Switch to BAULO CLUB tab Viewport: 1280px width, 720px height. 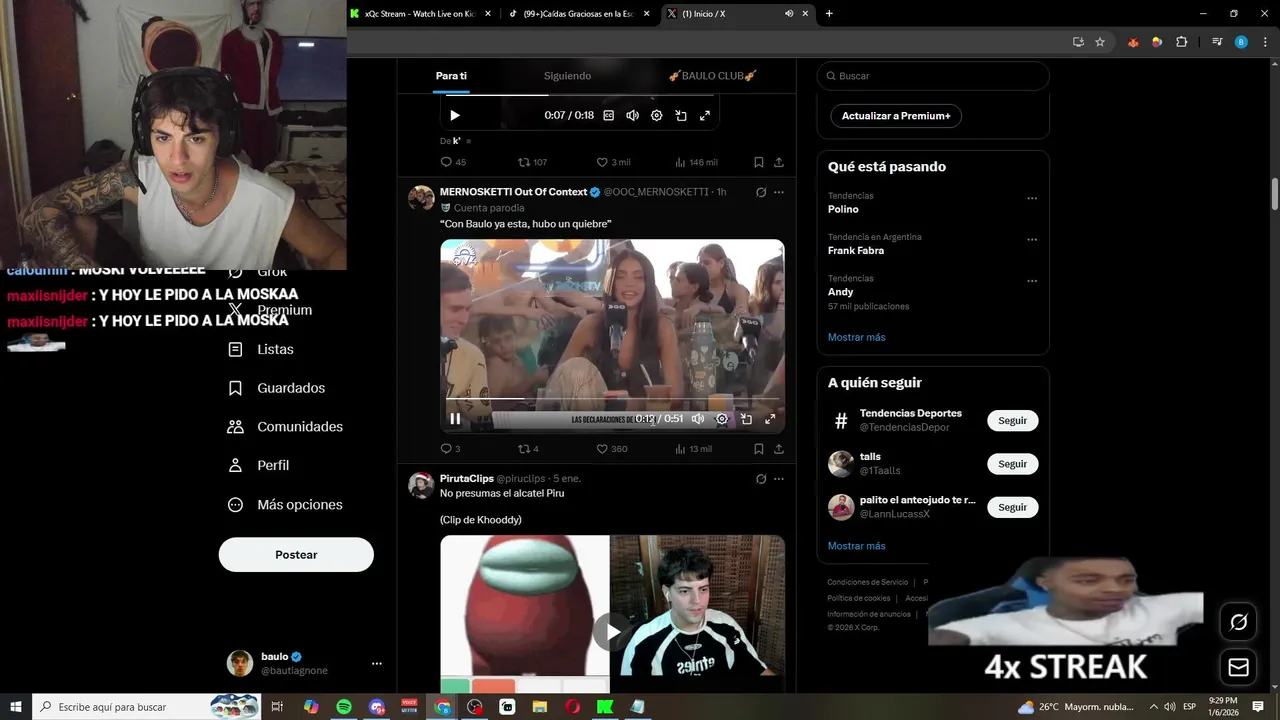712,76
